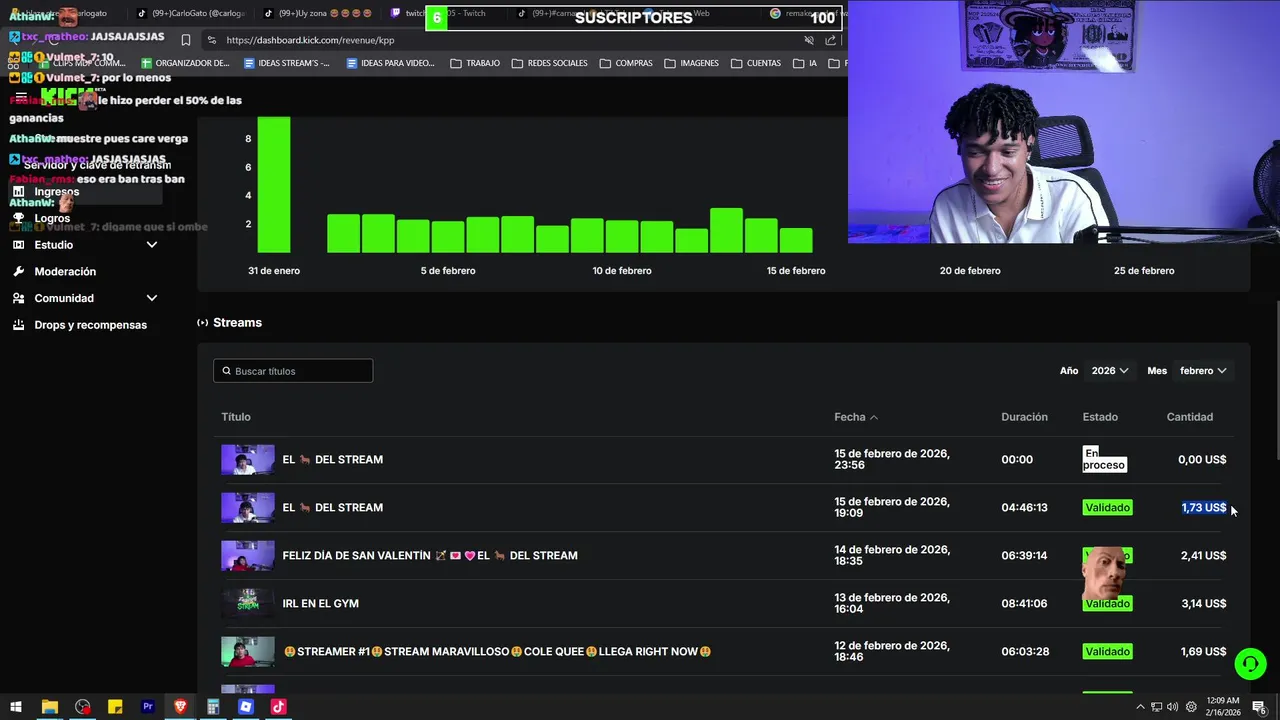Open the taskbar clock showing 12:09 AM

click(x=1223, y=706)
